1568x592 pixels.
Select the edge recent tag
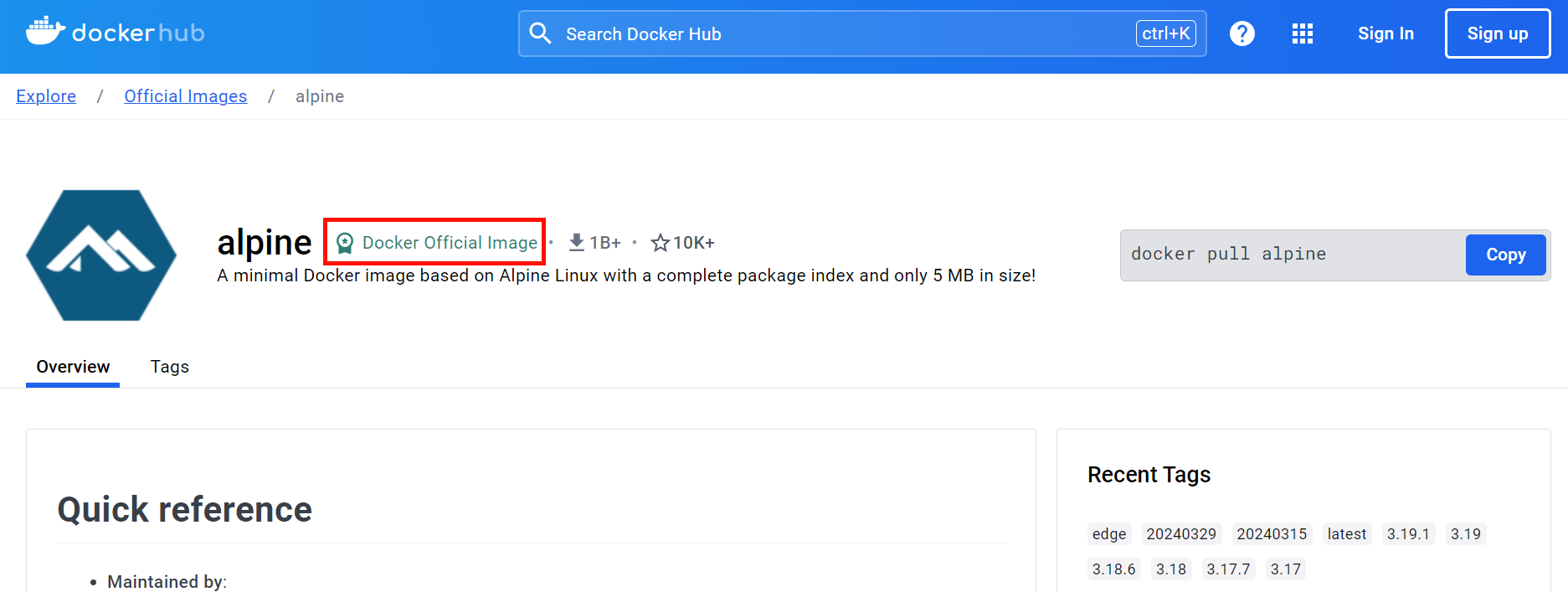pos(1108,534)
